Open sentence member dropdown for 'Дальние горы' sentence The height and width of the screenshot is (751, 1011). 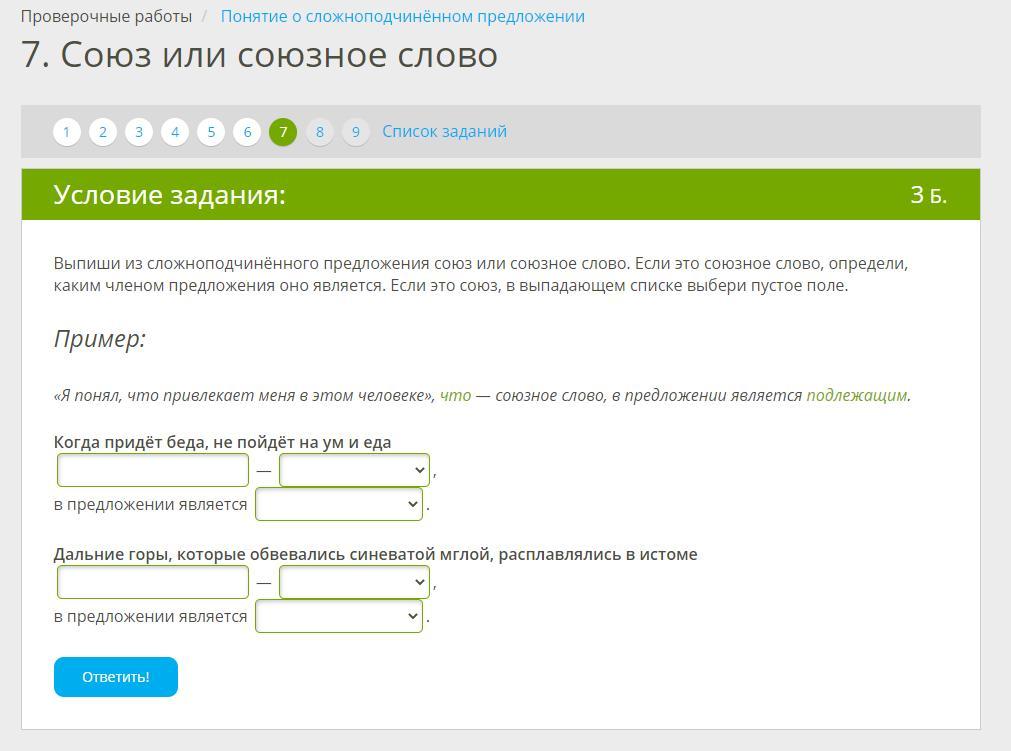[x=339, y=616]
